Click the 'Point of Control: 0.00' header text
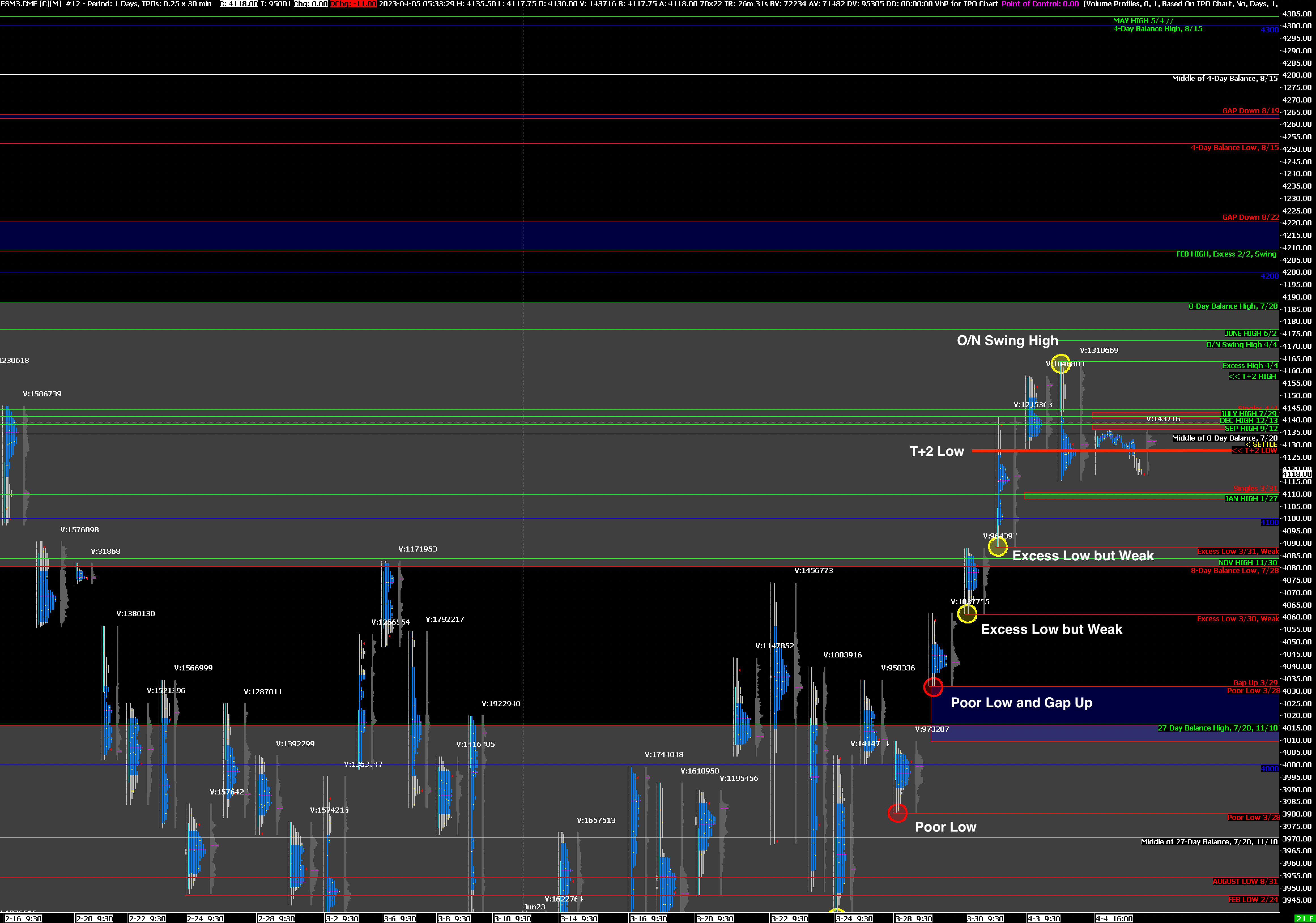Viewport: 1316px width, 923px height. point(1040,4)
